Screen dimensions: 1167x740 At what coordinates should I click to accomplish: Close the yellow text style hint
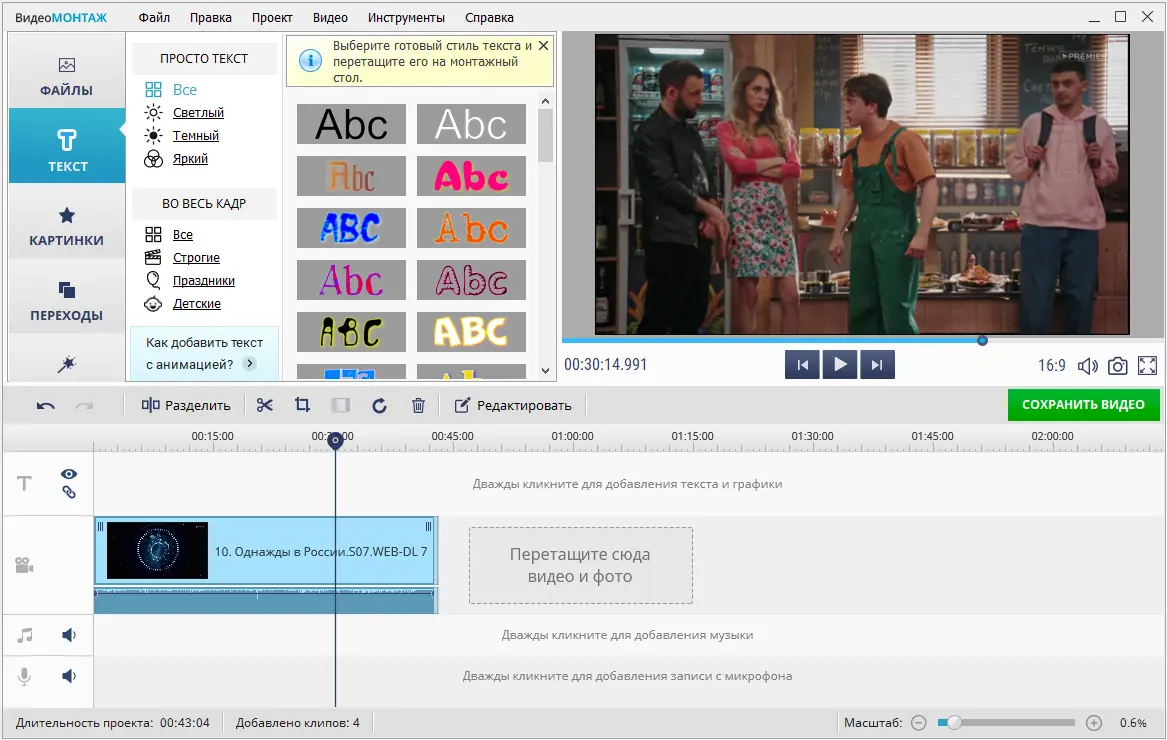point(543,45)
